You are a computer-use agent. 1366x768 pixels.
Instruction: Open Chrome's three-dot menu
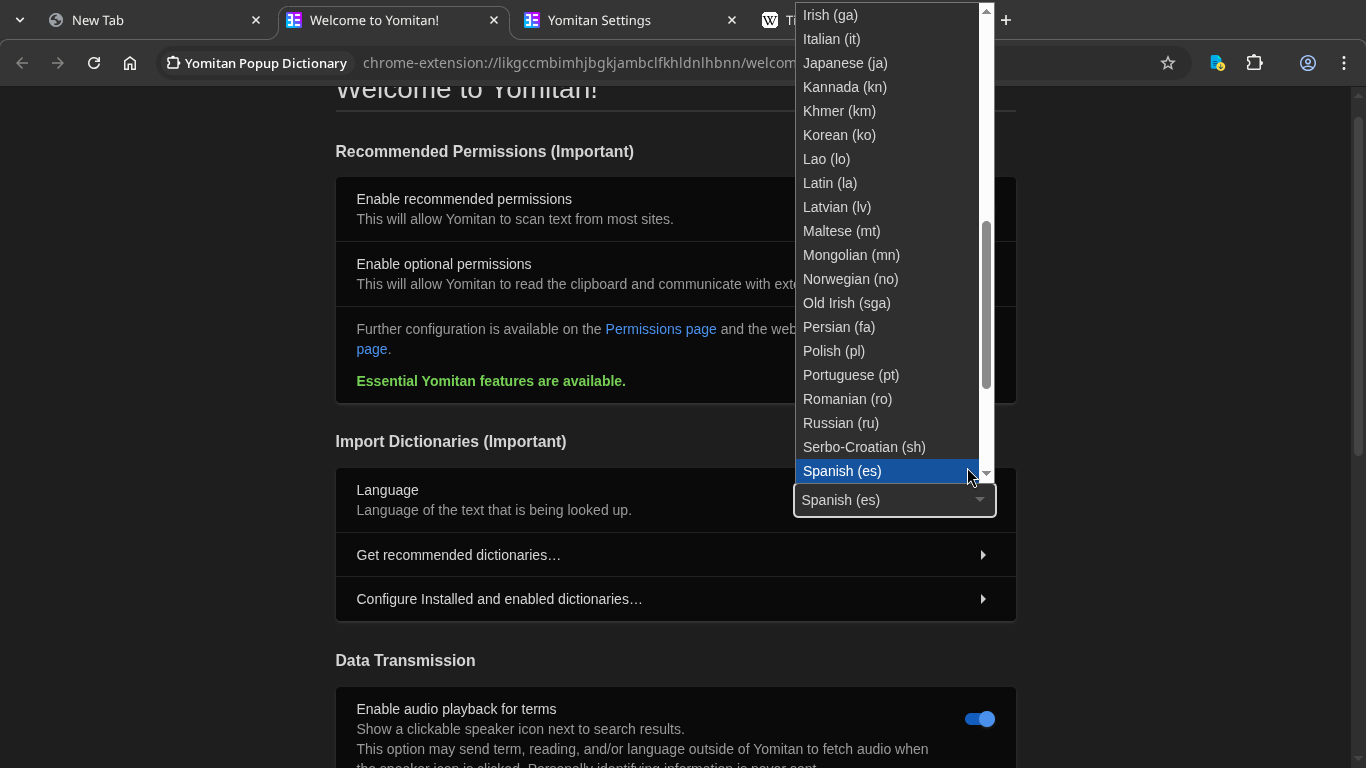click(x=1345, y=63)
